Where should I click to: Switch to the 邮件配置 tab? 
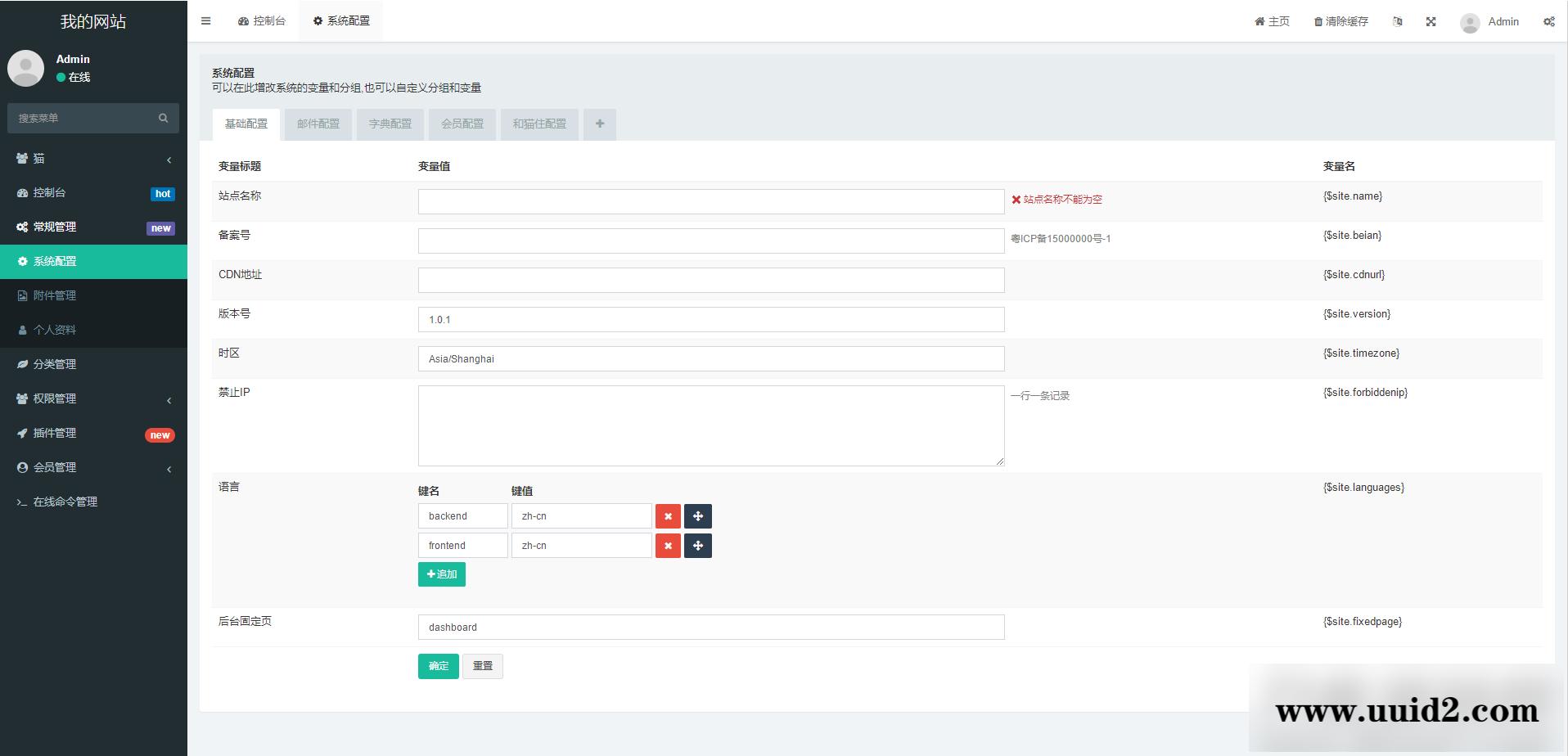coord(318,124)
